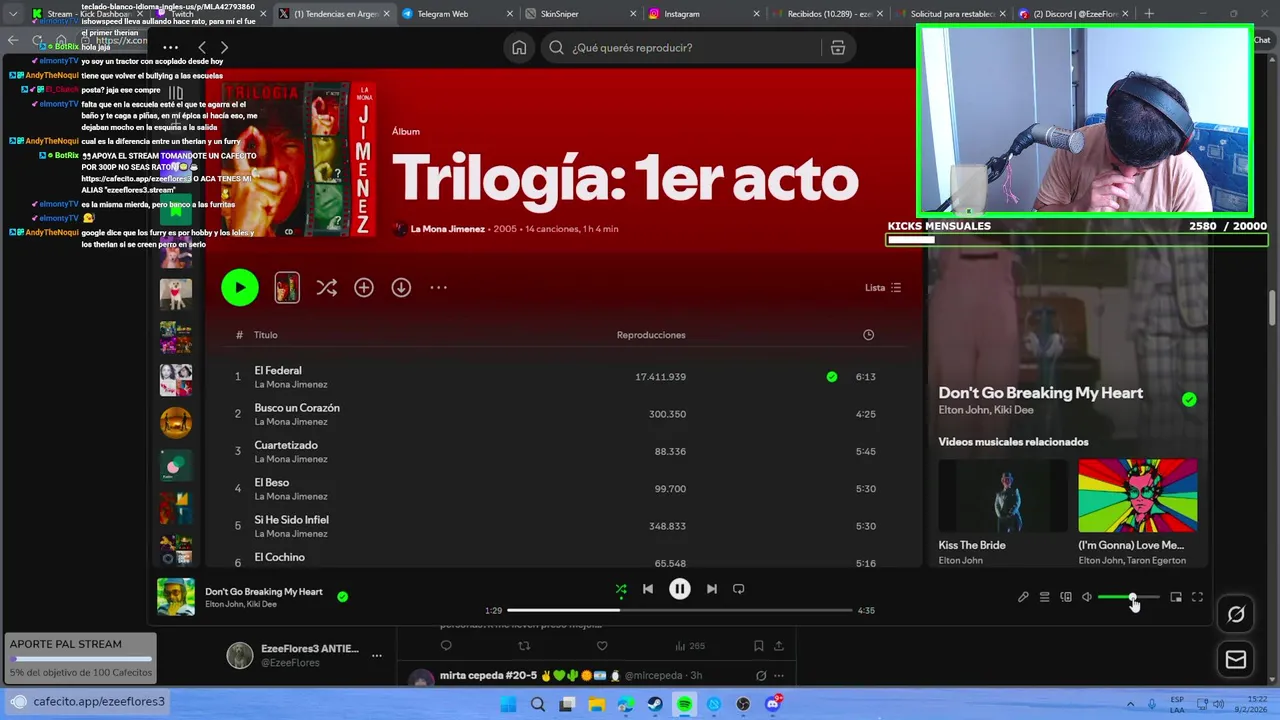Toggle album shuffle beside the play button
The height and width of the screenshot is (720, 1280).
[x=326, y=288]
